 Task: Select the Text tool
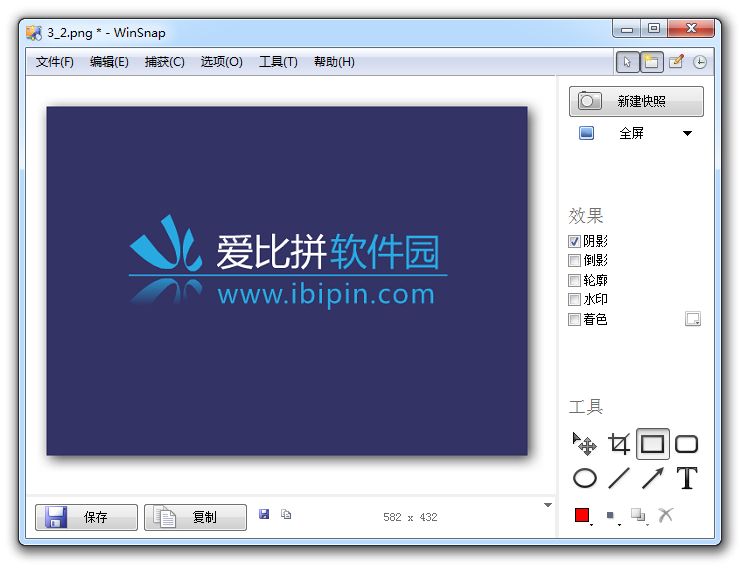[687, 478]
